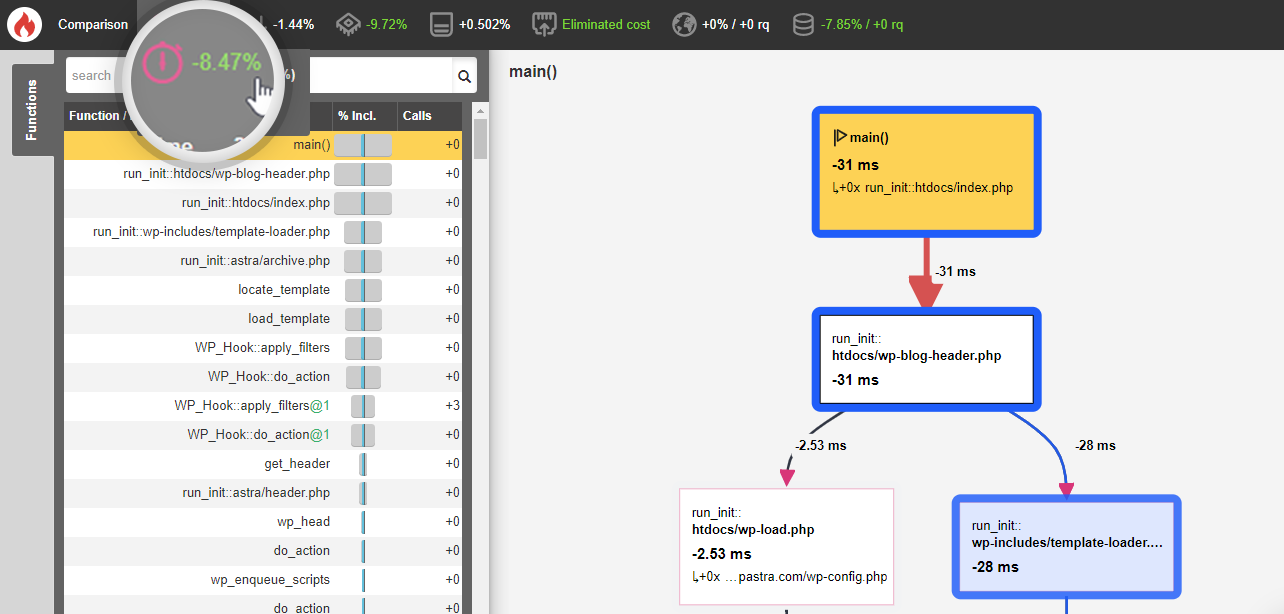Select the main() row in function list
This screenshot has height=614, width=1284.
(264, 145)
